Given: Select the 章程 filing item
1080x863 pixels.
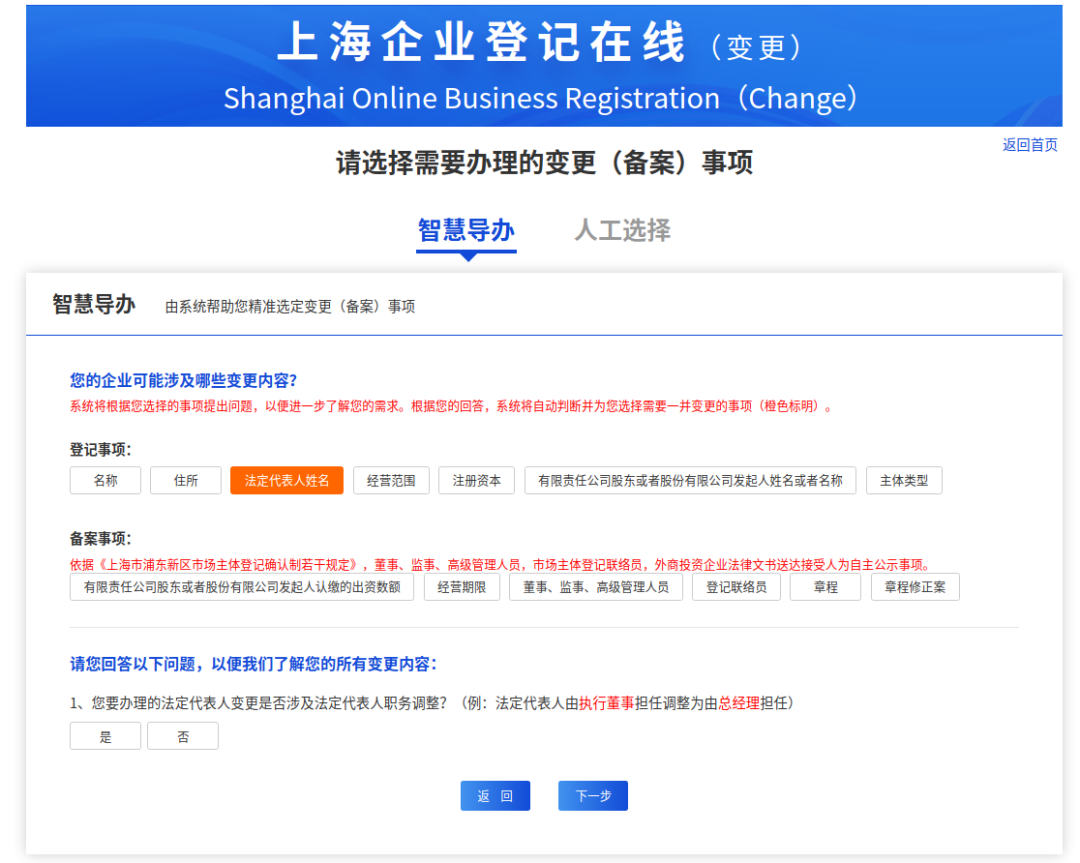Looking at the screenshot, I should [825, 588].
